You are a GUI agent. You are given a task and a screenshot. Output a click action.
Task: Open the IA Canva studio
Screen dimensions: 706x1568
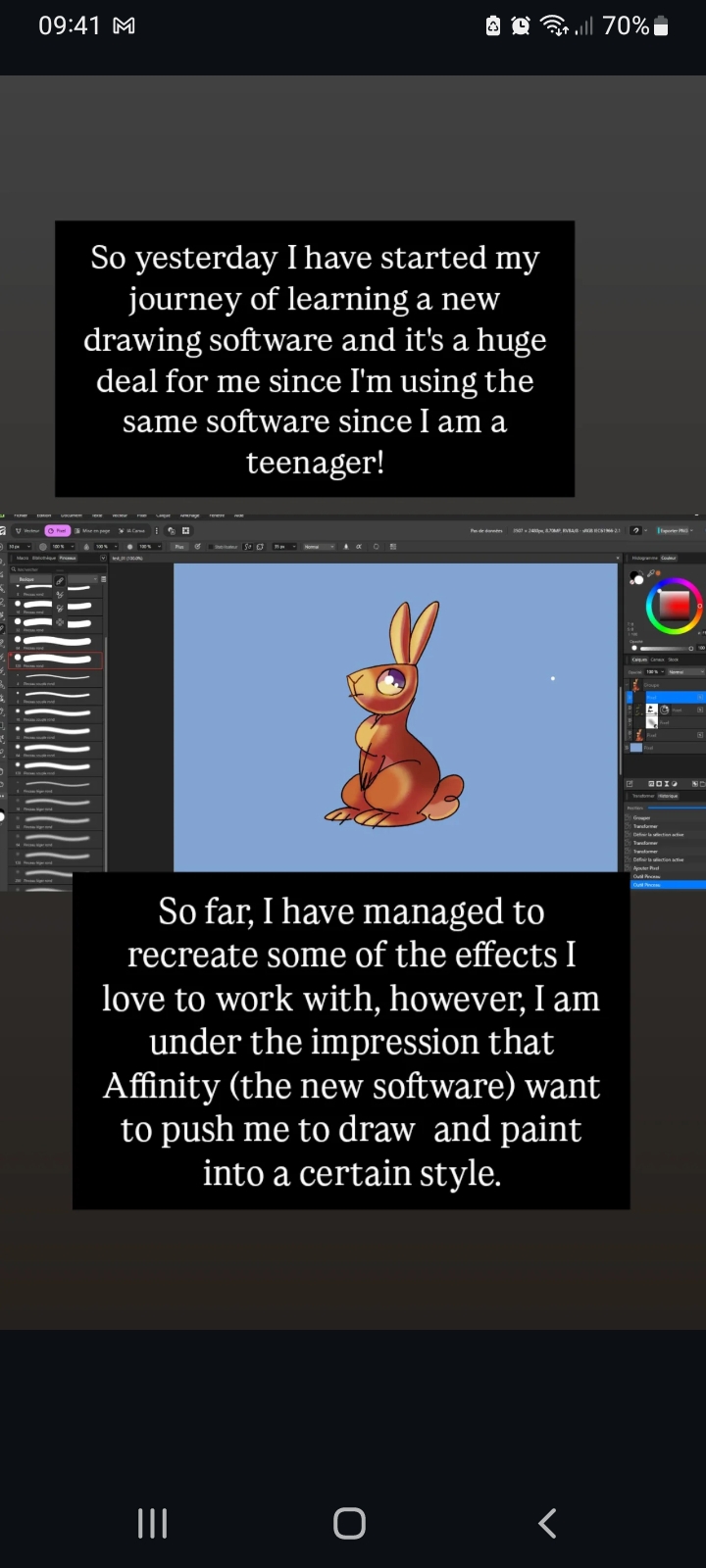[132, 530]
